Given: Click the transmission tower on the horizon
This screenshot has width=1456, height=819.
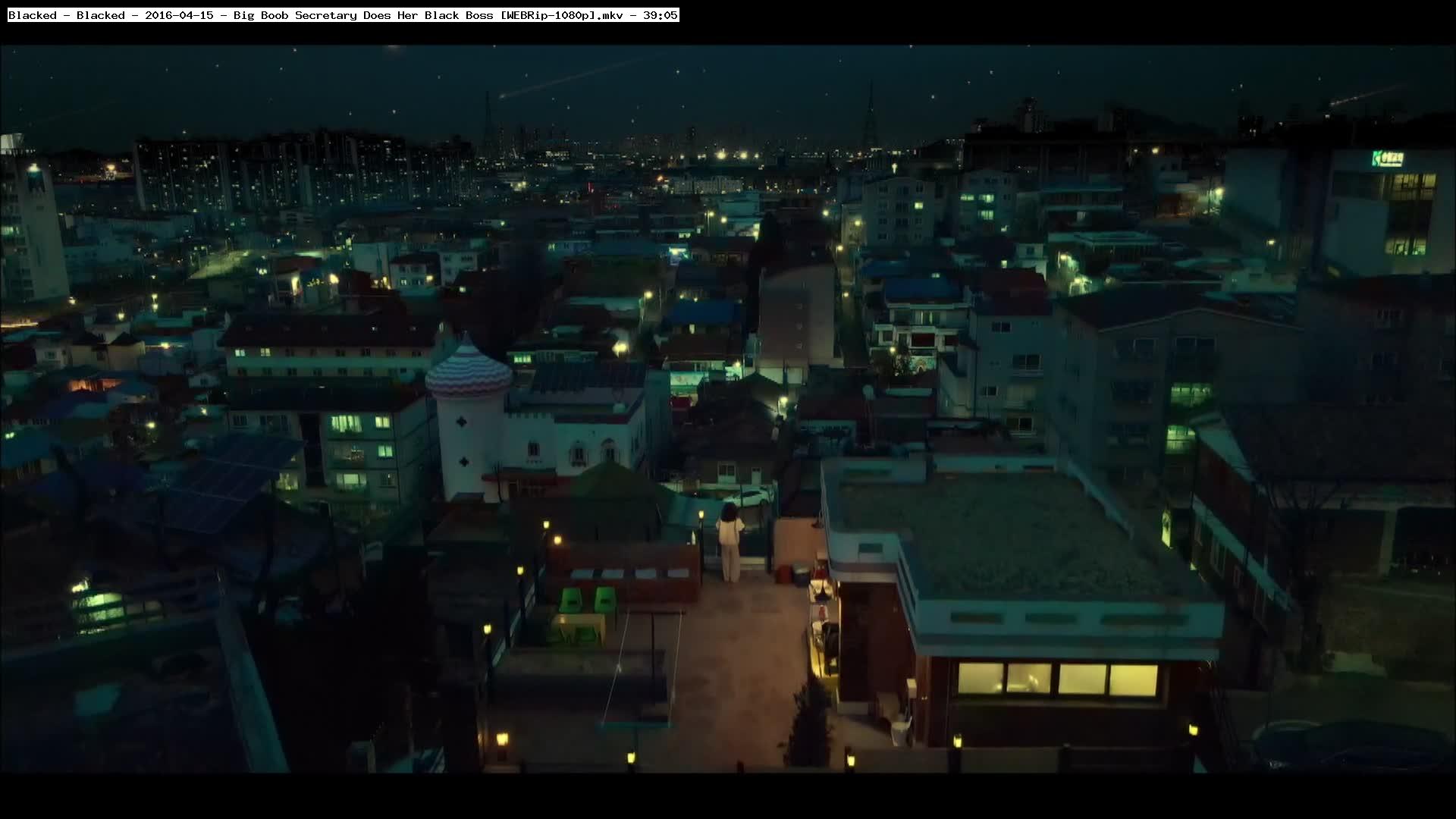Looking at the screenshot, I should (x=870, y=114).
